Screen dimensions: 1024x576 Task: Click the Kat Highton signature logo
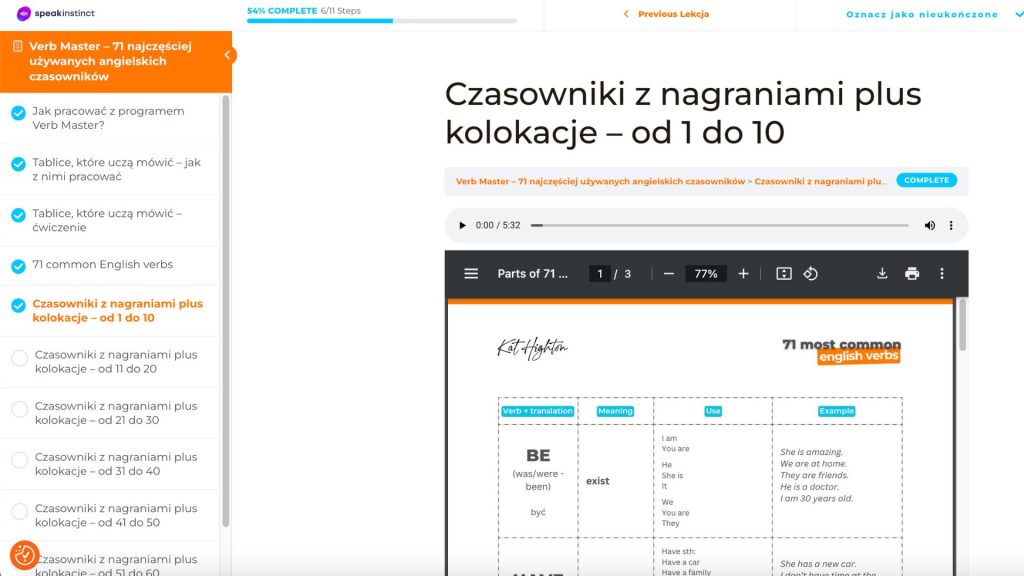coord(532,348)
